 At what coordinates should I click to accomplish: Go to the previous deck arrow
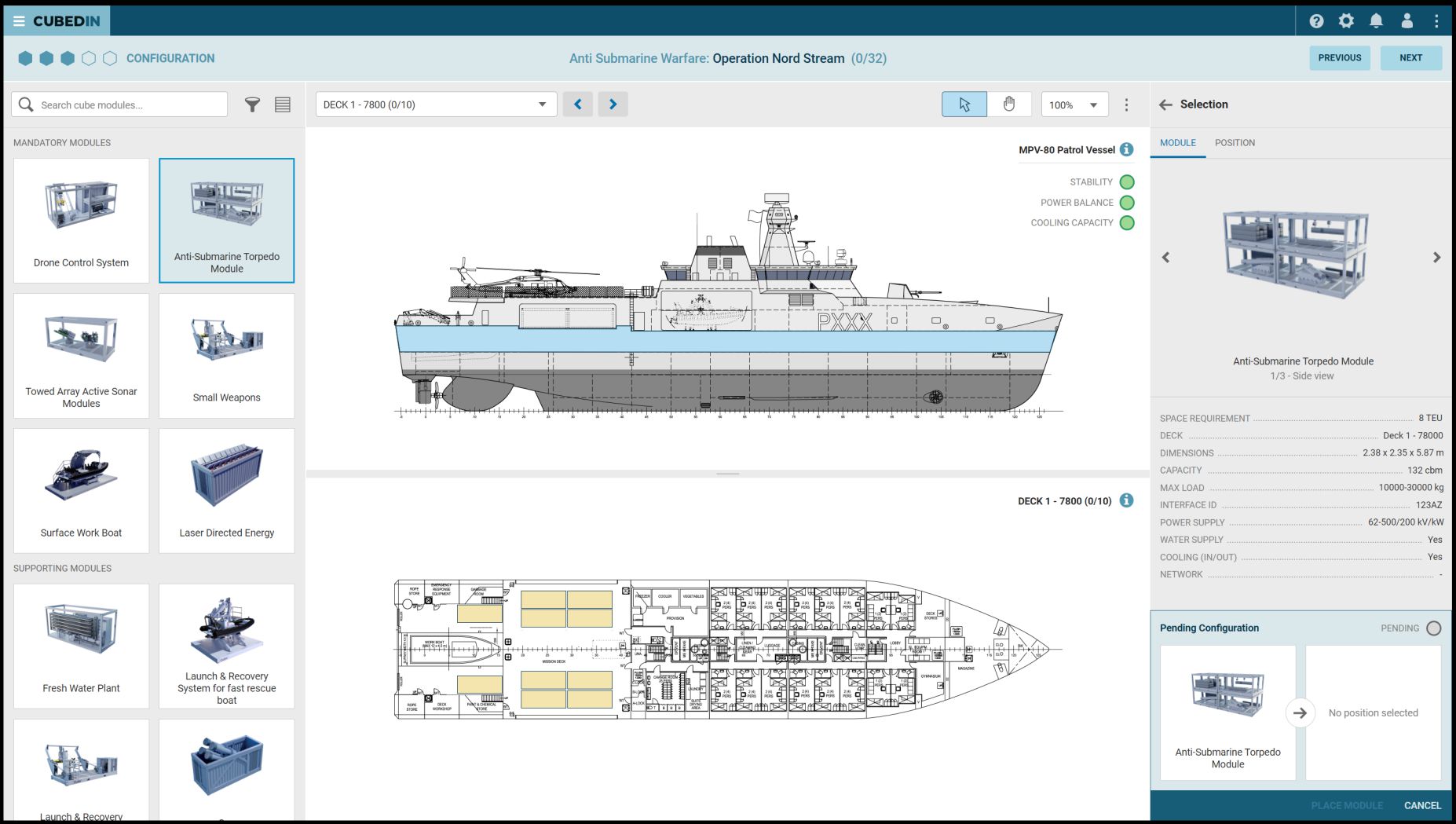click(578, 104)
